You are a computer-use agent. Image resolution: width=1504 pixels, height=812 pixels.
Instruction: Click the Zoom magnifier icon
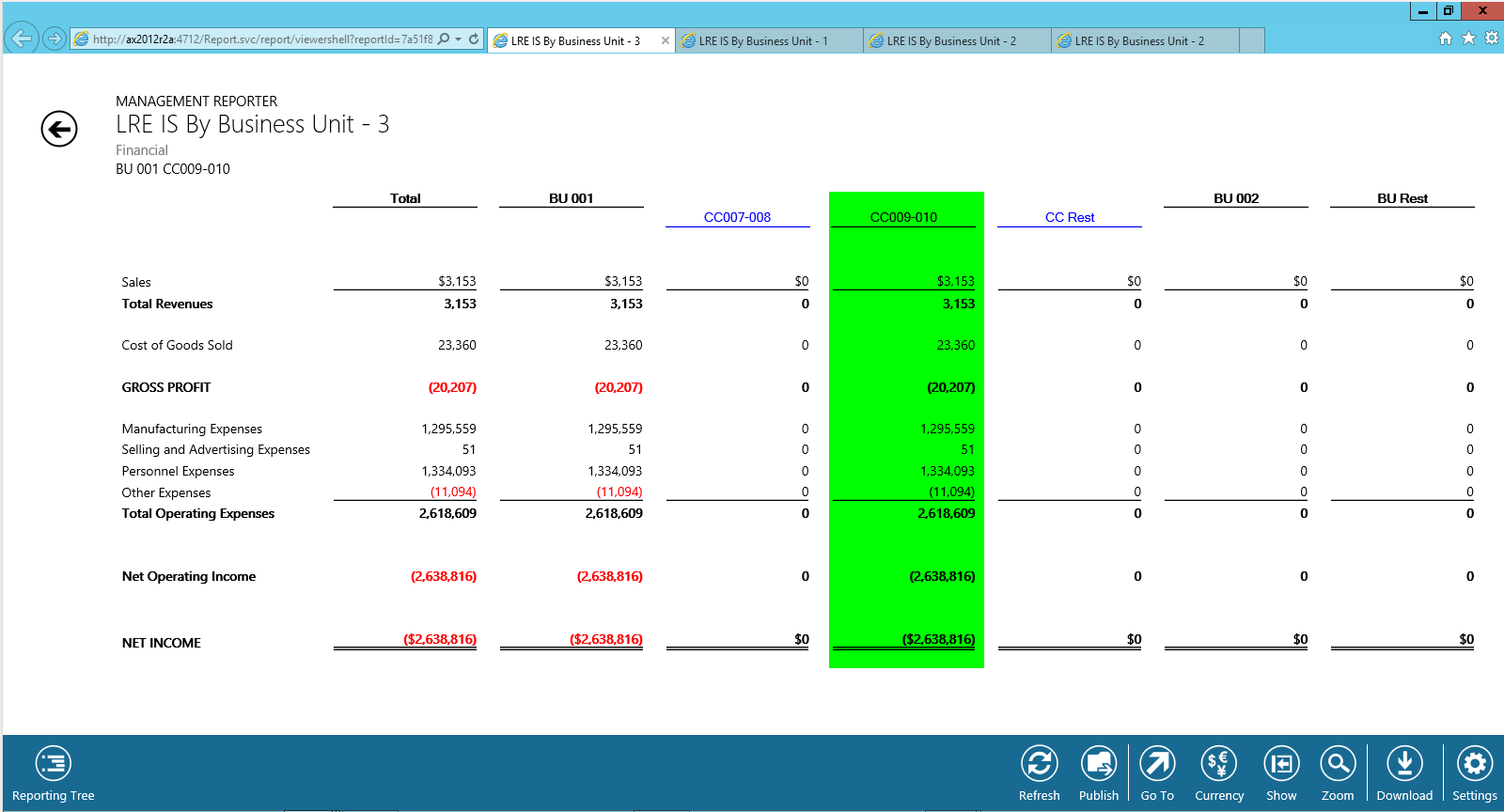[1337, 764]
